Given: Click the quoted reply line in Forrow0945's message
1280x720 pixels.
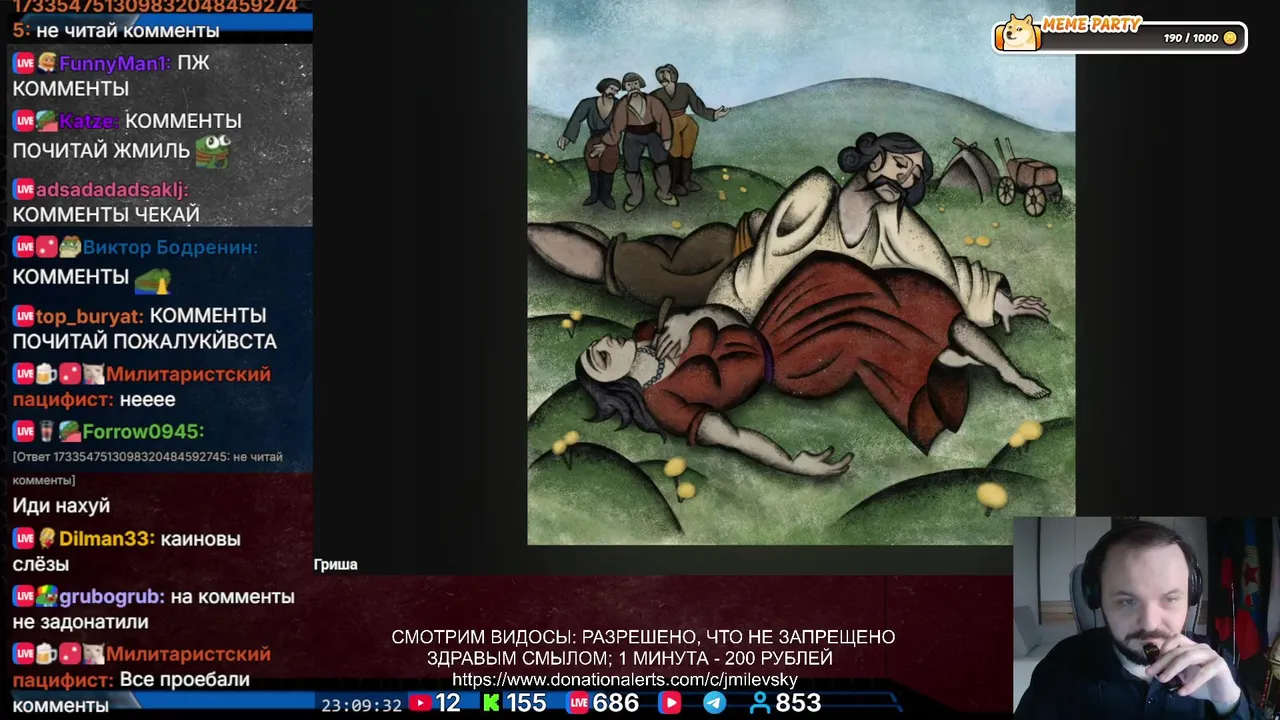Looking at the screenshot, I should pyautogui.click(x=148, y=468).
